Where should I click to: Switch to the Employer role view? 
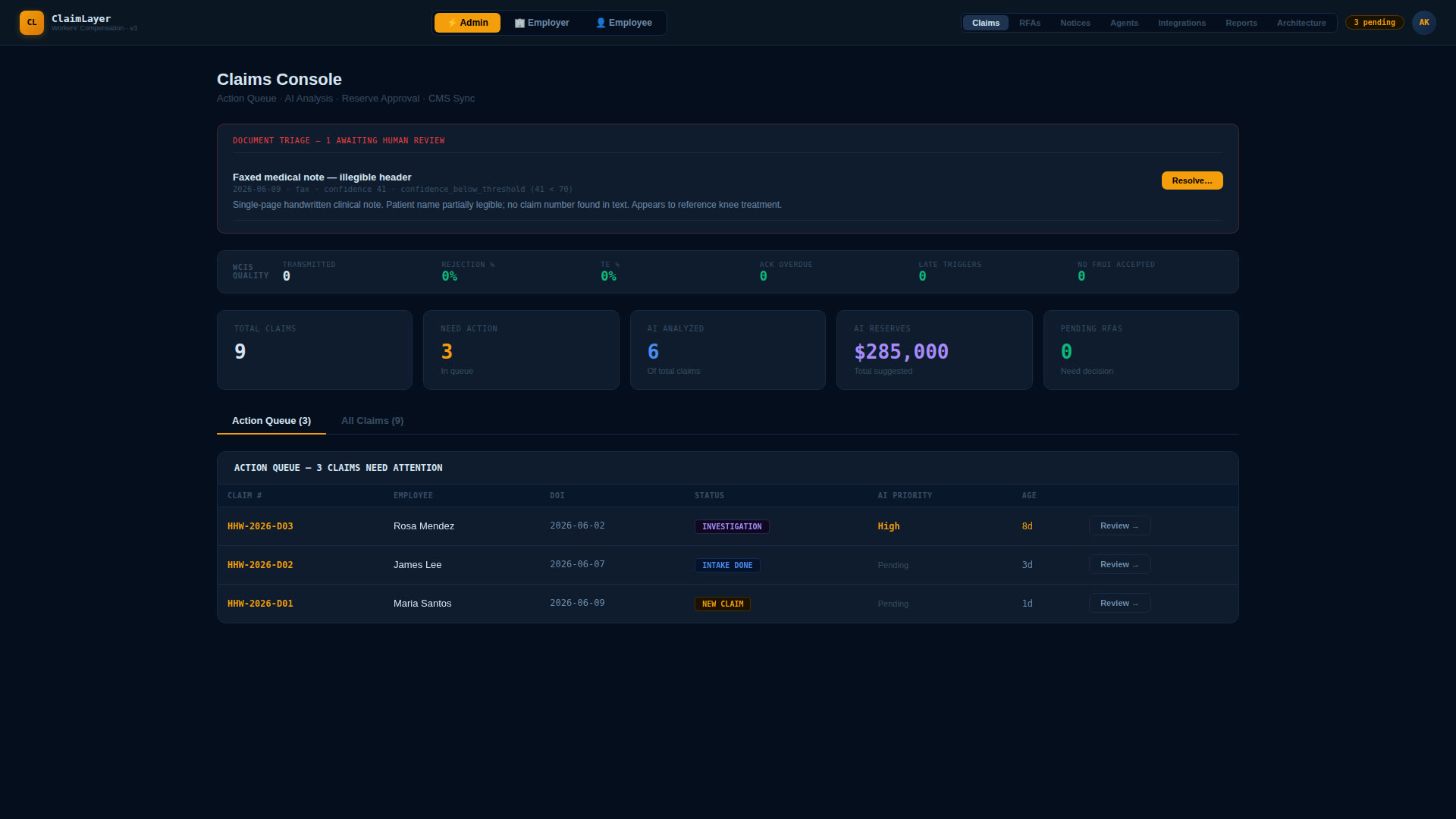(x=541, y=23)
